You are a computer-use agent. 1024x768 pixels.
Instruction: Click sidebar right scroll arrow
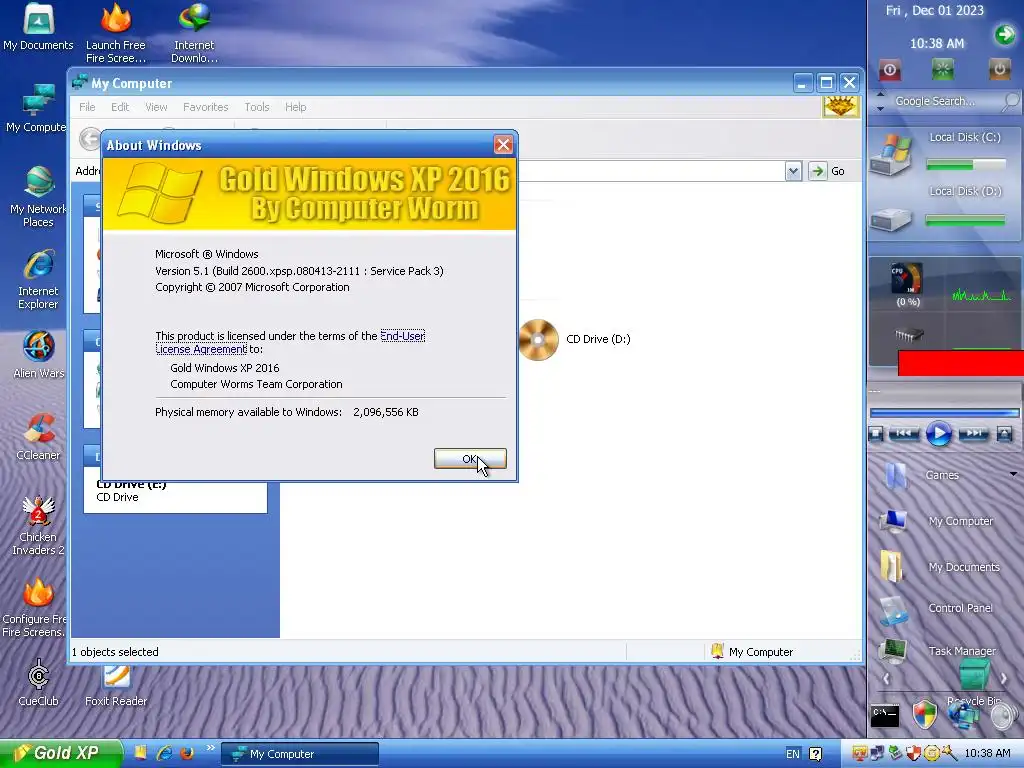[1003, 679]
